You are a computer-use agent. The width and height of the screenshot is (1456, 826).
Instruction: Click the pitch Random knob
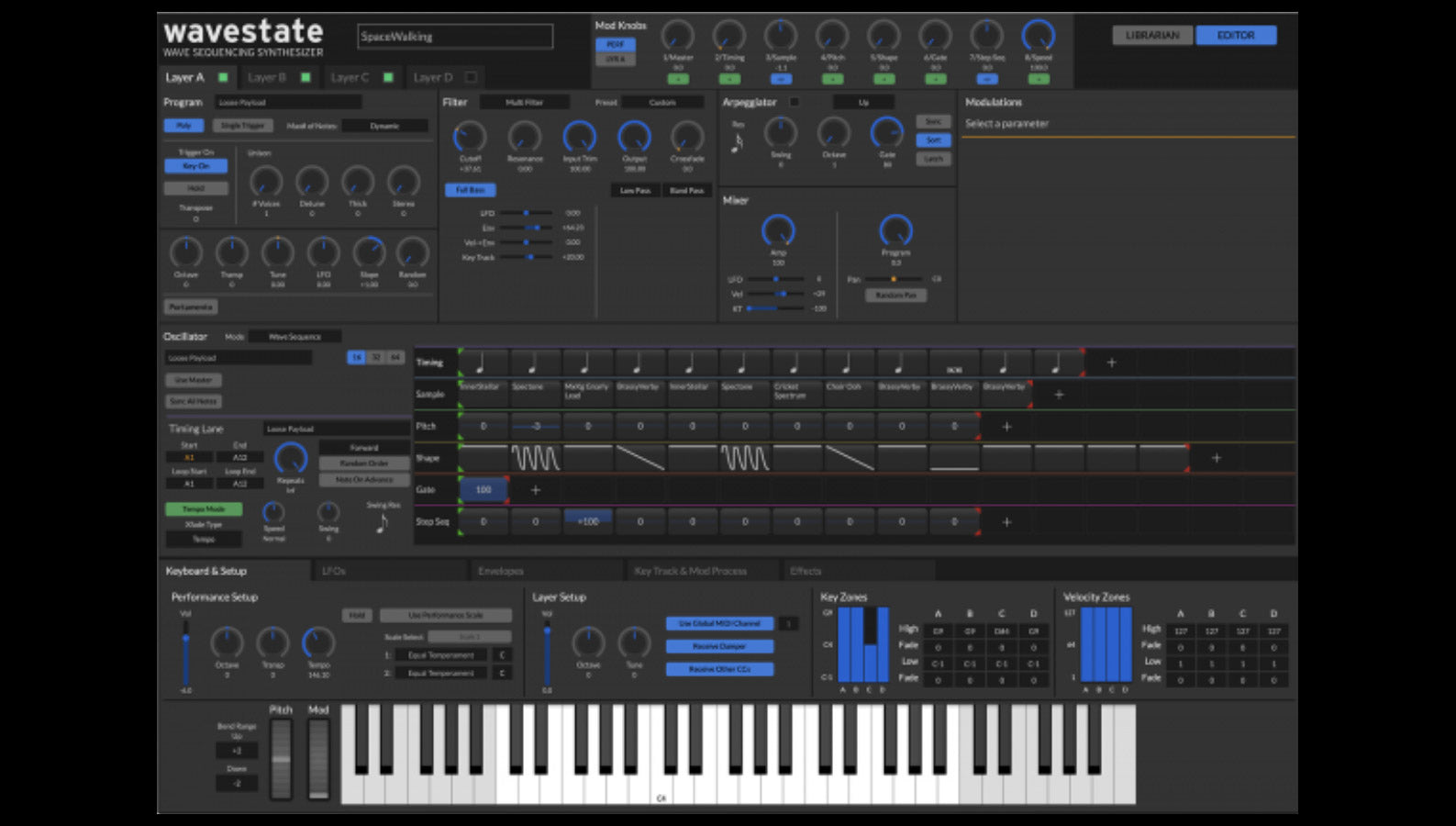coord(413,251)
